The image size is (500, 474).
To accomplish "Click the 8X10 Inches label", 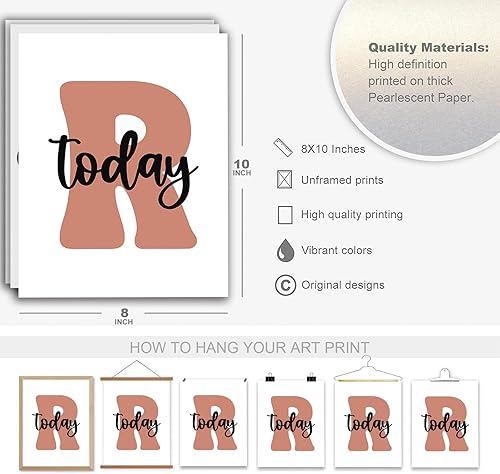I will tap(333, 149).
